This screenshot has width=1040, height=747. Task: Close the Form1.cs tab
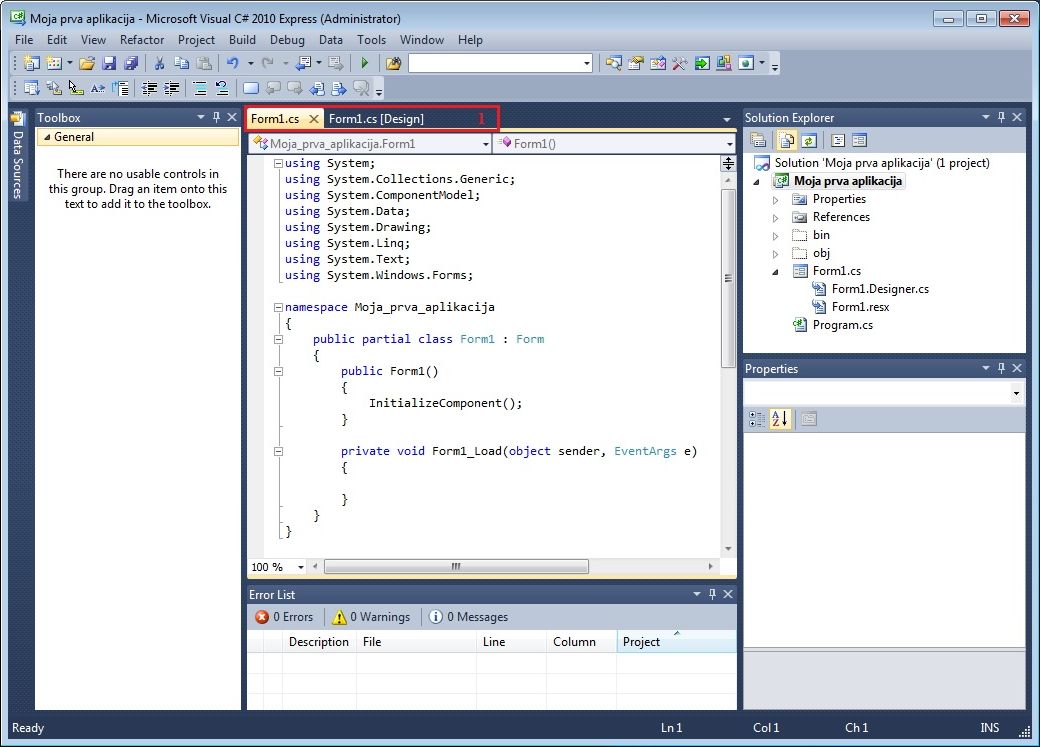[x=314, y=119]
